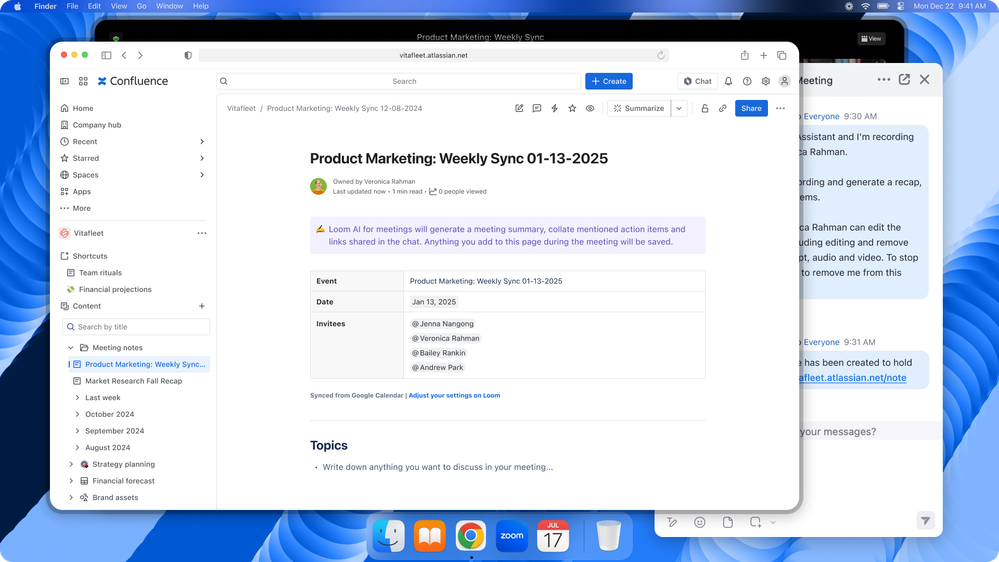999x562 pixels.
Task: Collapse the Meeting notes folder
Action: pyautogui.click(x=71, y=348)
